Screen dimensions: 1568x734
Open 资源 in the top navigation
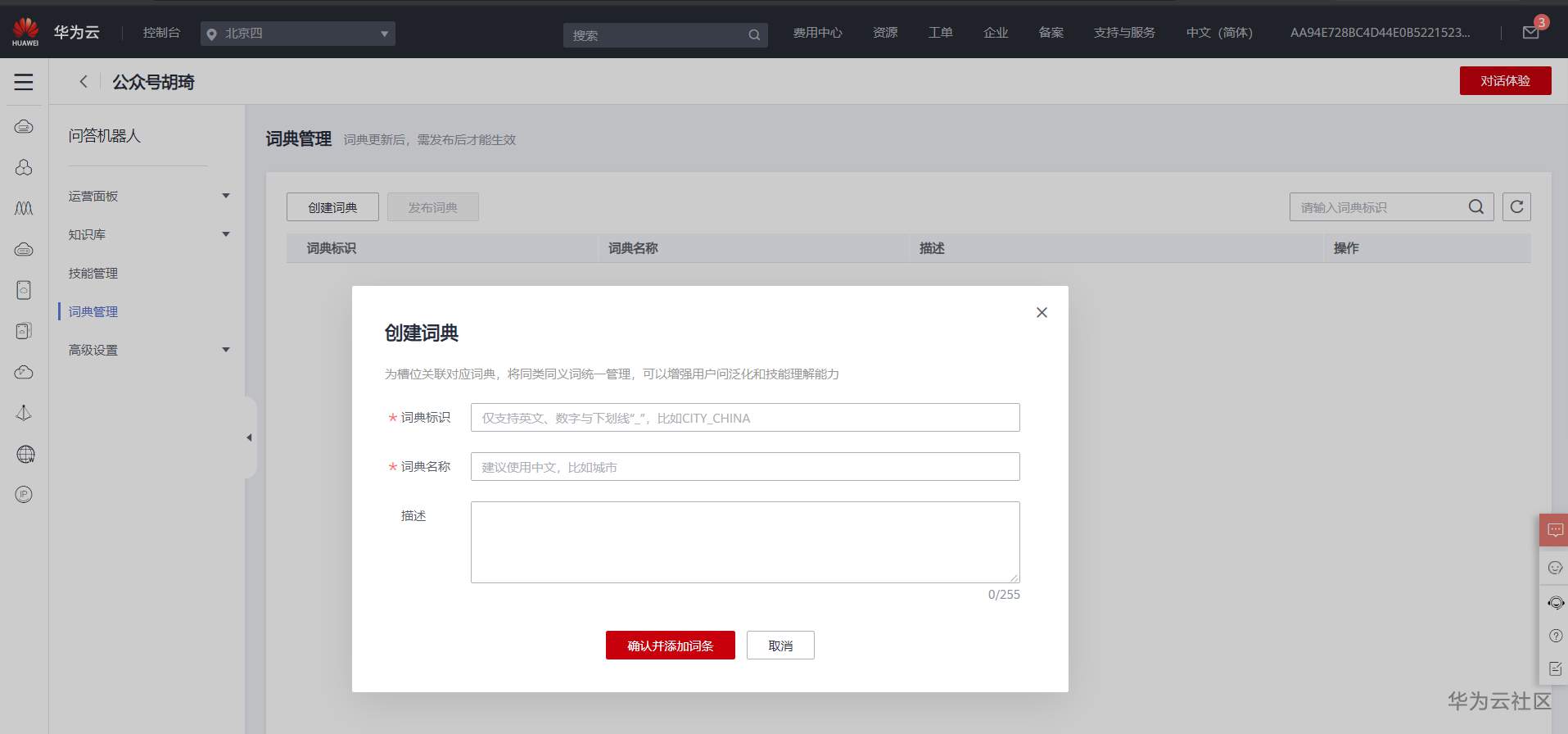tap(885, 33)
